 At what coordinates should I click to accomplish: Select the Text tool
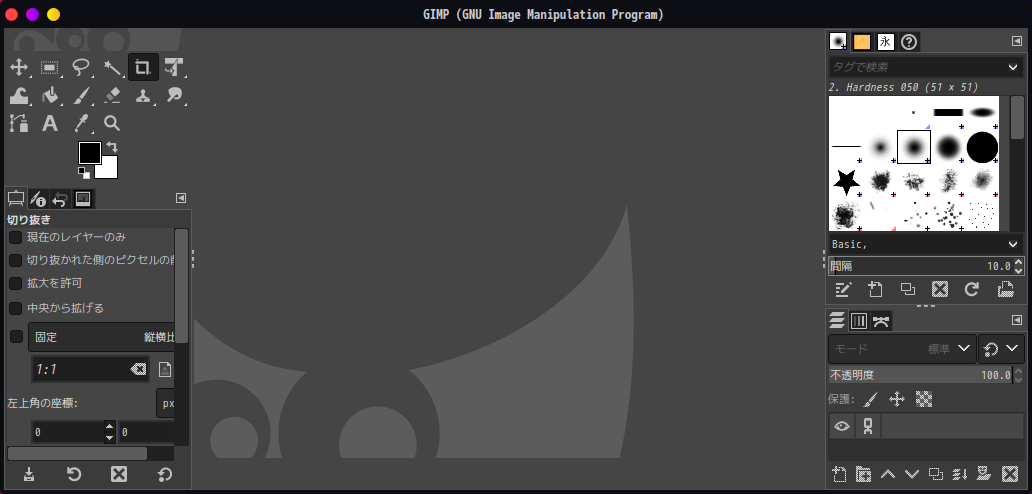50,123
